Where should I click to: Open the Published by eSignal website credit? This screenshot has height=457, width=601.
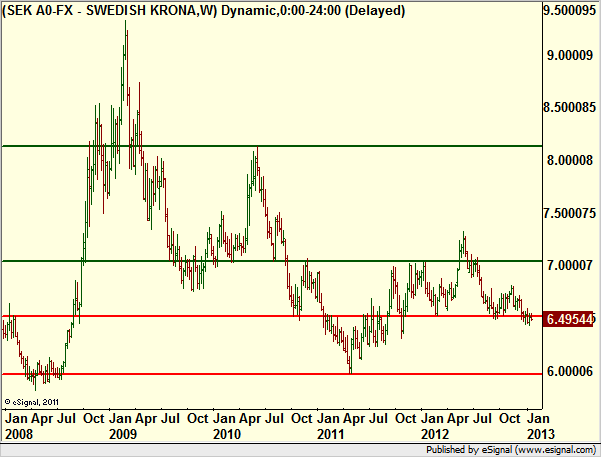(x=511, y=449)
